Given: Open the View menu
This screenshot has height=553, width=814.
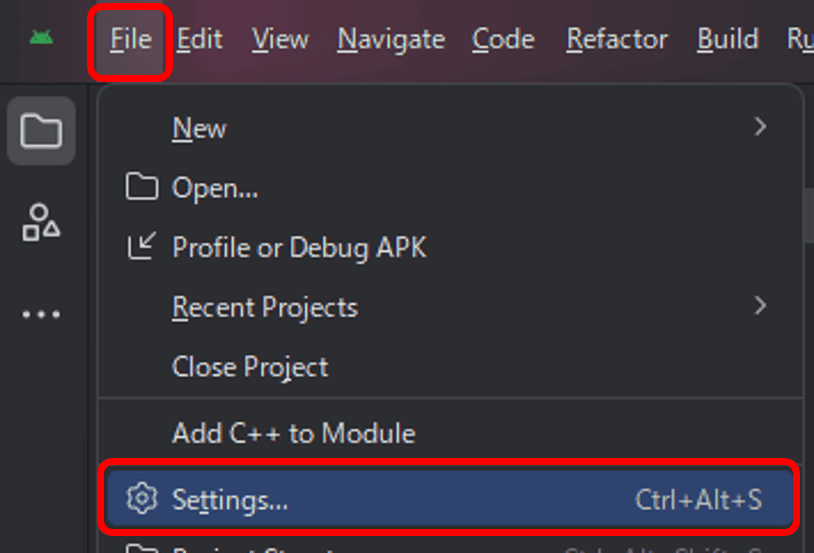Looking at the screenshot, I should pos(280,40).
